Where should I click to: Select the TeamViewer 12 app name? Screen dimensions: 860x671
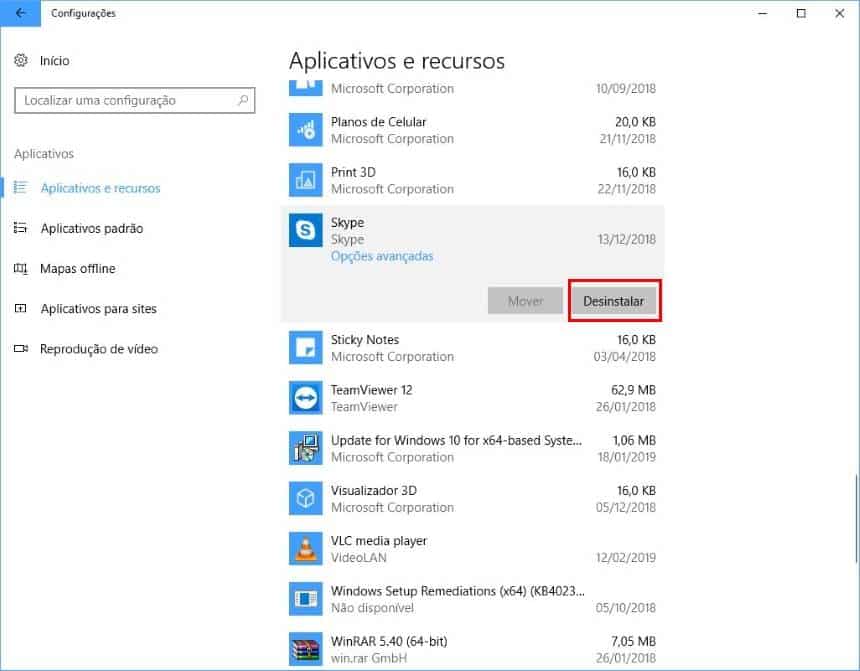[x=371, y=390]
